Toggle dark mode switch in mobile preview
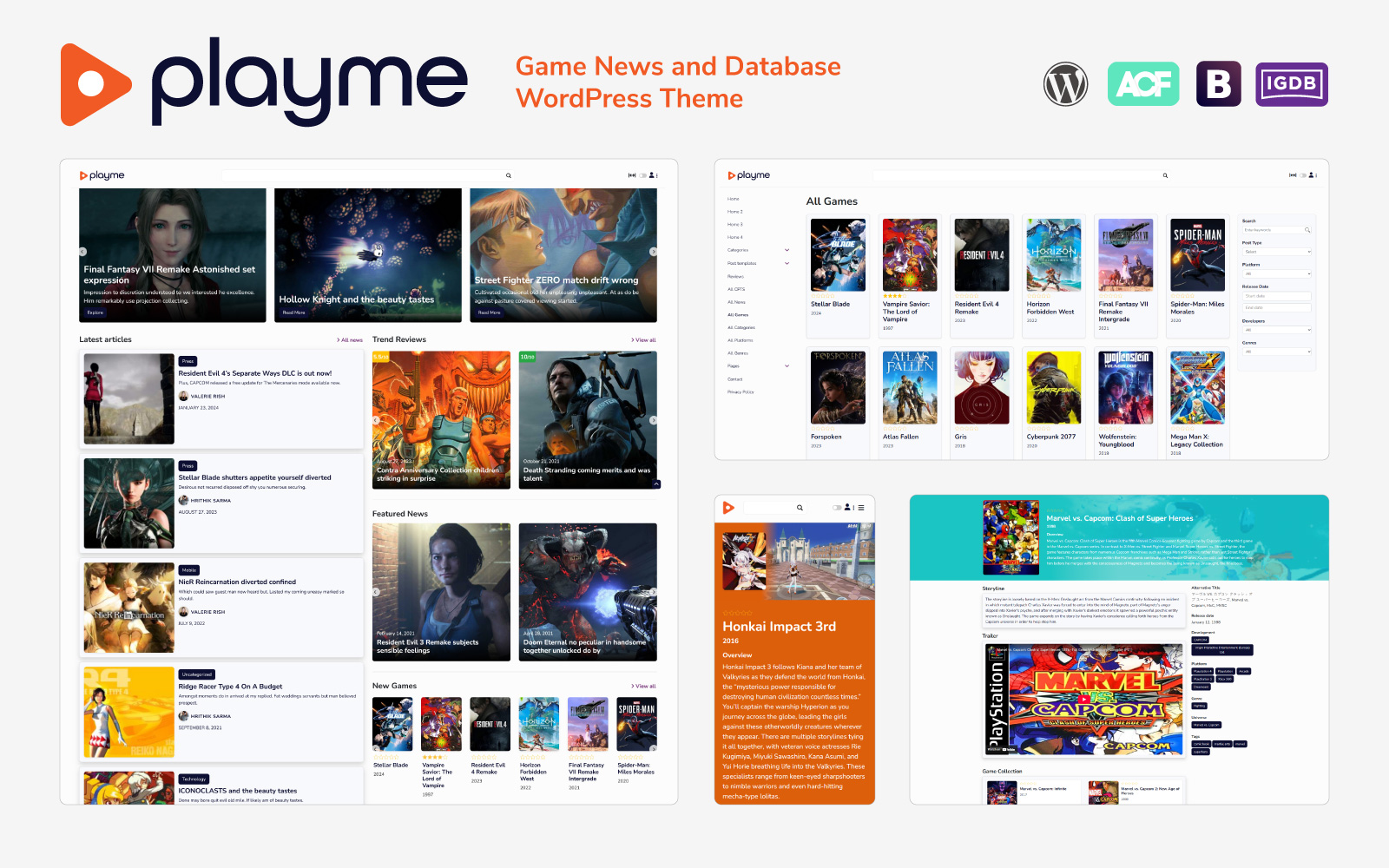1389x868 pixels. coord(837,508)
